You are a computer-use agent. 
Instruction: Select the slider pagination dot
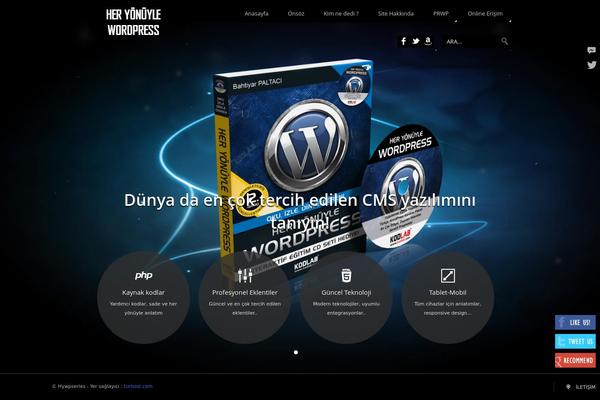click(296, 352)
